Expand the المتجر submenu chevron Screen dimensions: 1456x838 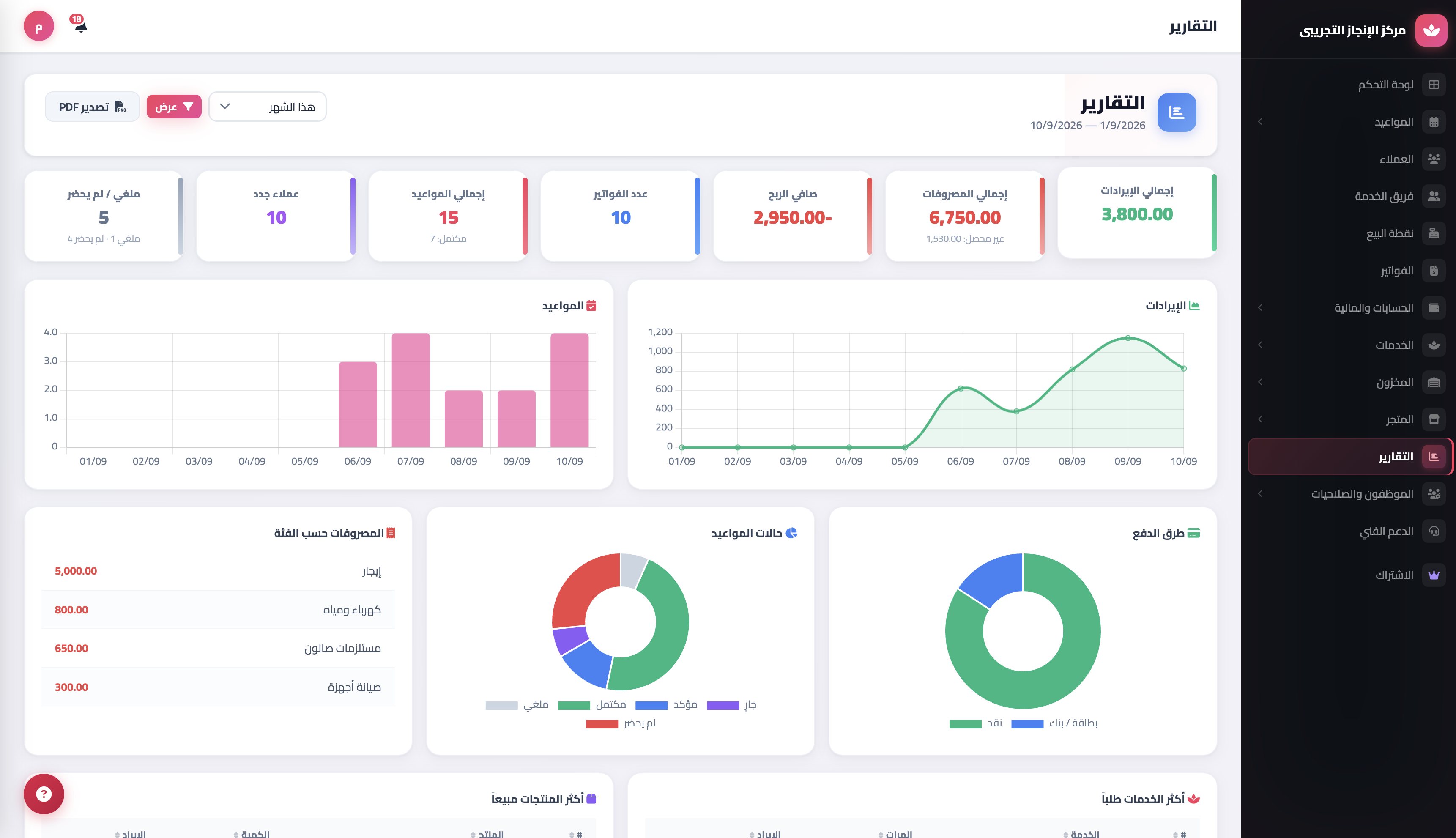pos(1260,419)
